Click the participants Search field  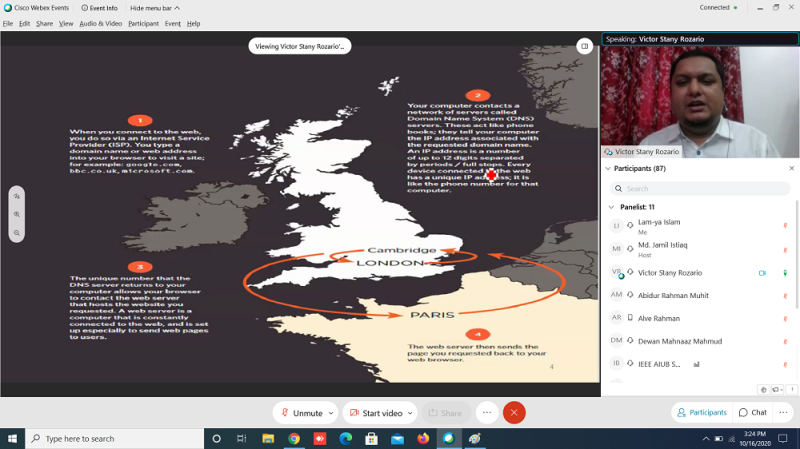click(x=700, y=188)
